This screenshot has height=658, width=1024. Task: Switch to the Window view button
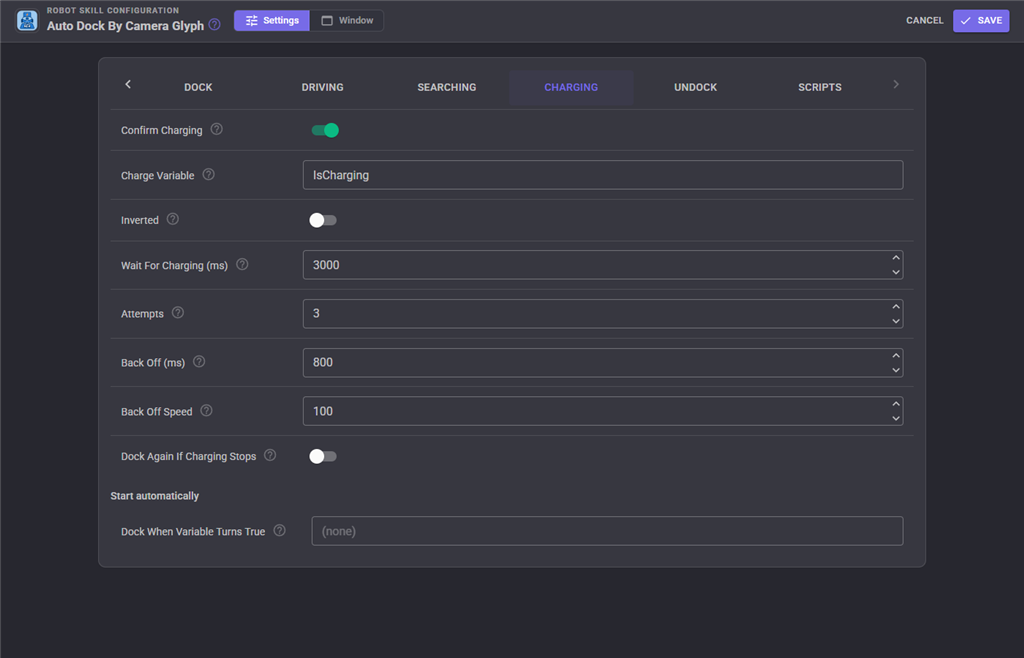(347, 21)
